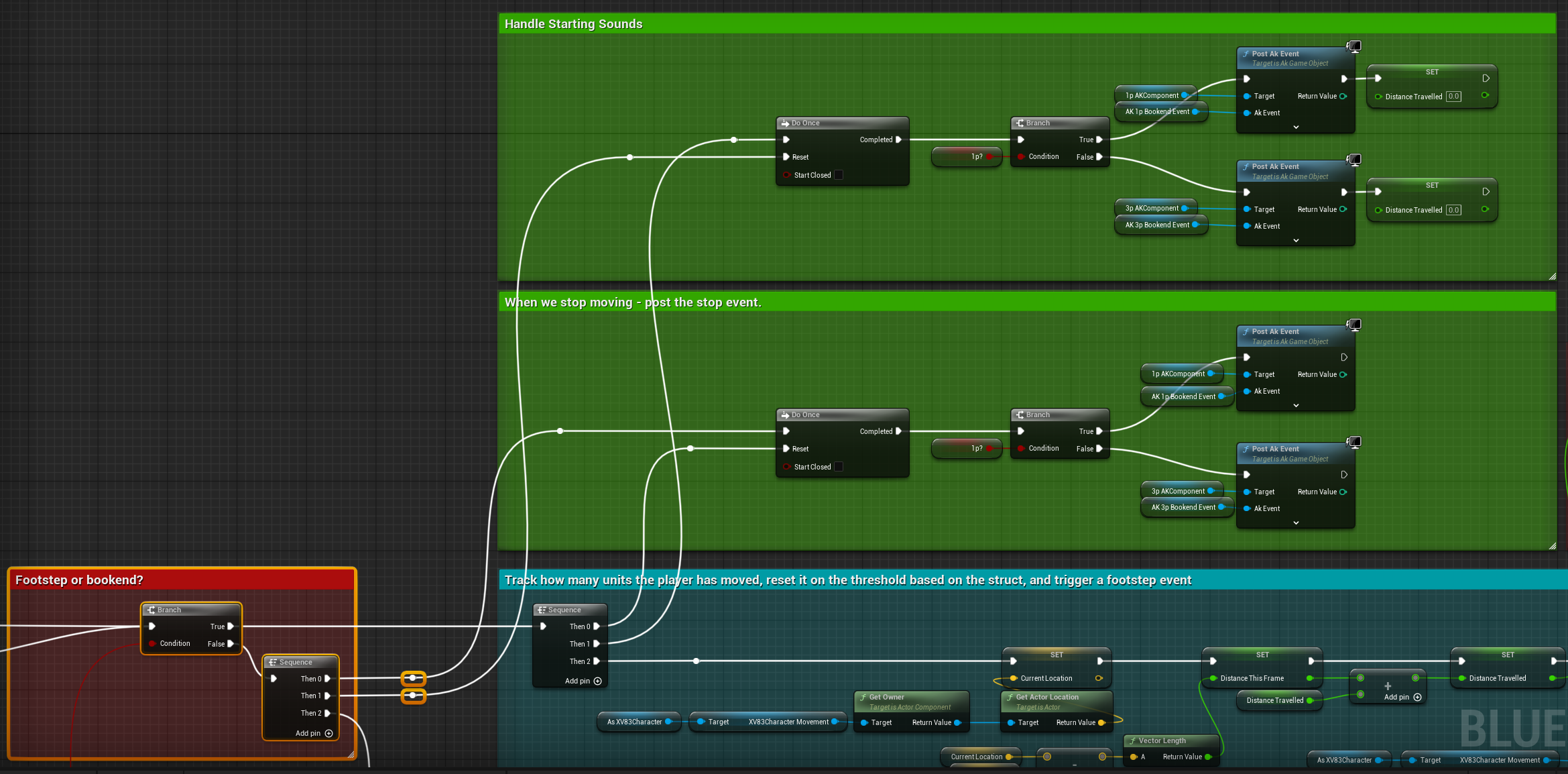Select the 'When we stop moving' comment header
Image resolution: width=1568 pixels, height=774 pixels.
[1027, 302]
